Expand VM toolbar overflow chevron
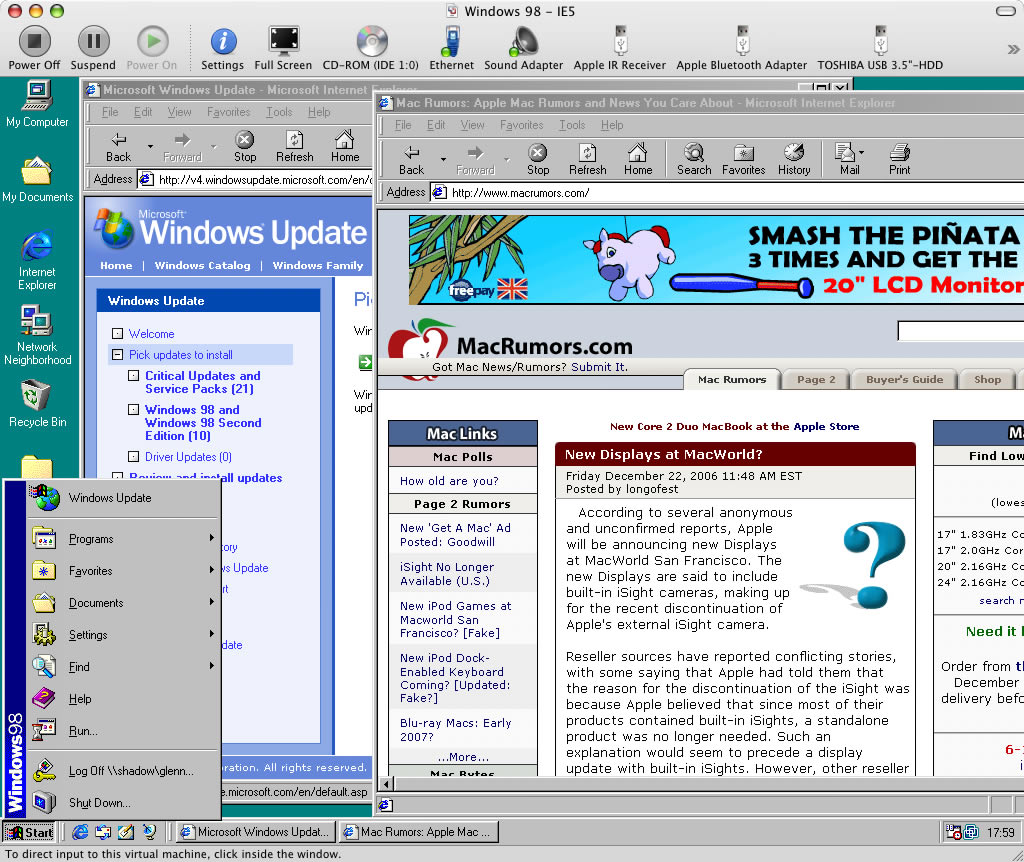 1013,49
